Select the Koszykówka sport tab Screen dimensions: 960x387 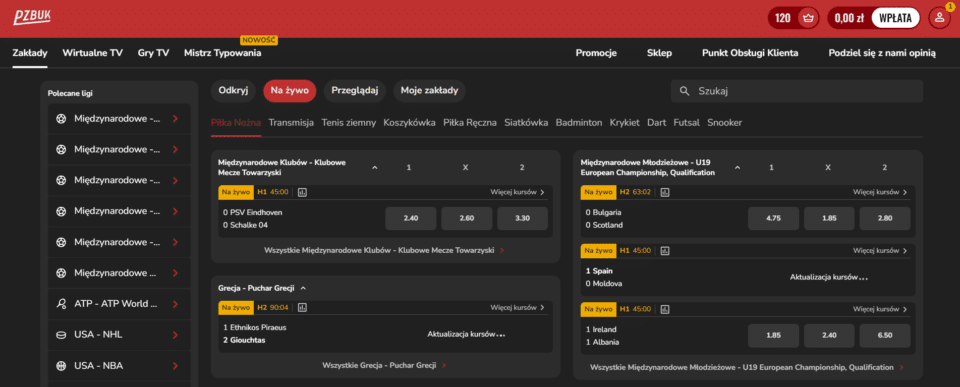[410, 122]
